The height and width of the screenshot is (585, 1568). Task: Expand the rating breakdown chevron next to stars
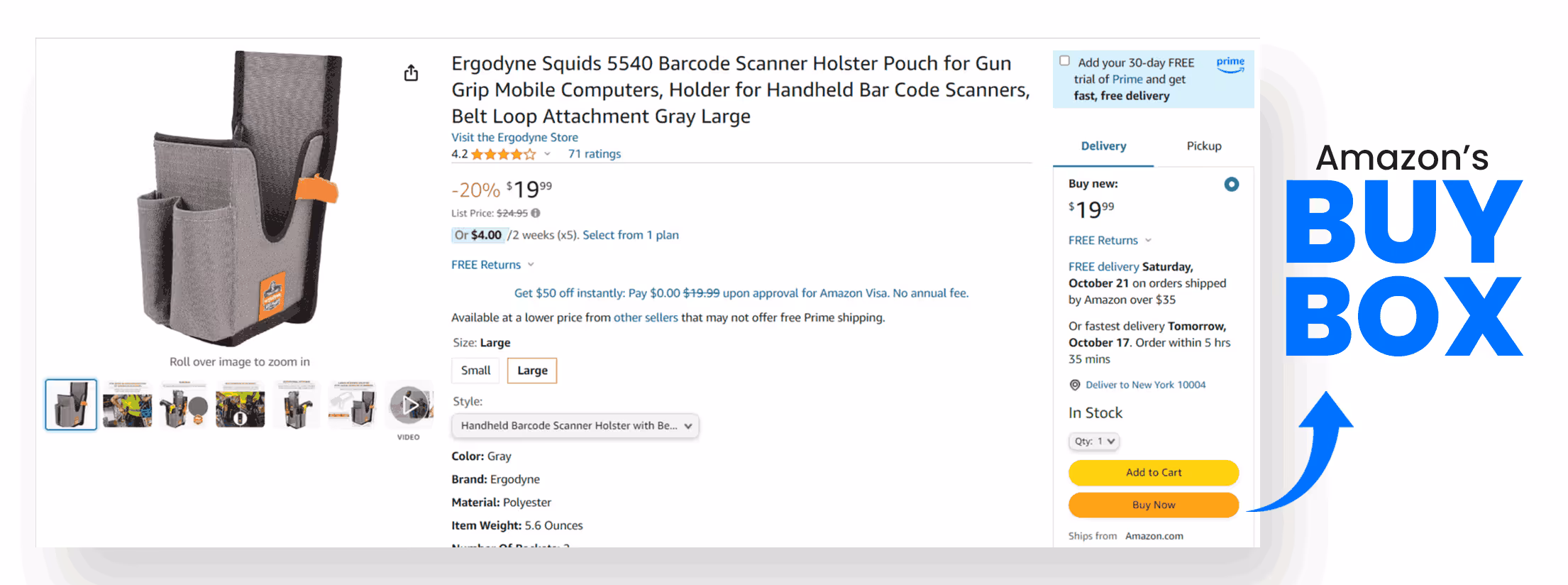pos(548,154)
